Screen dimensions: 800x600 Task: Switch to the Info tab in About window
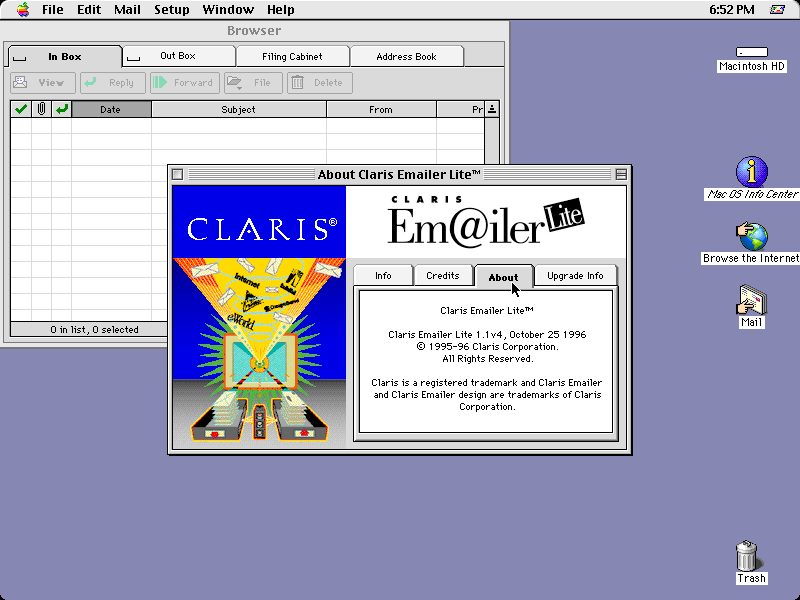[x=383, y=276]
